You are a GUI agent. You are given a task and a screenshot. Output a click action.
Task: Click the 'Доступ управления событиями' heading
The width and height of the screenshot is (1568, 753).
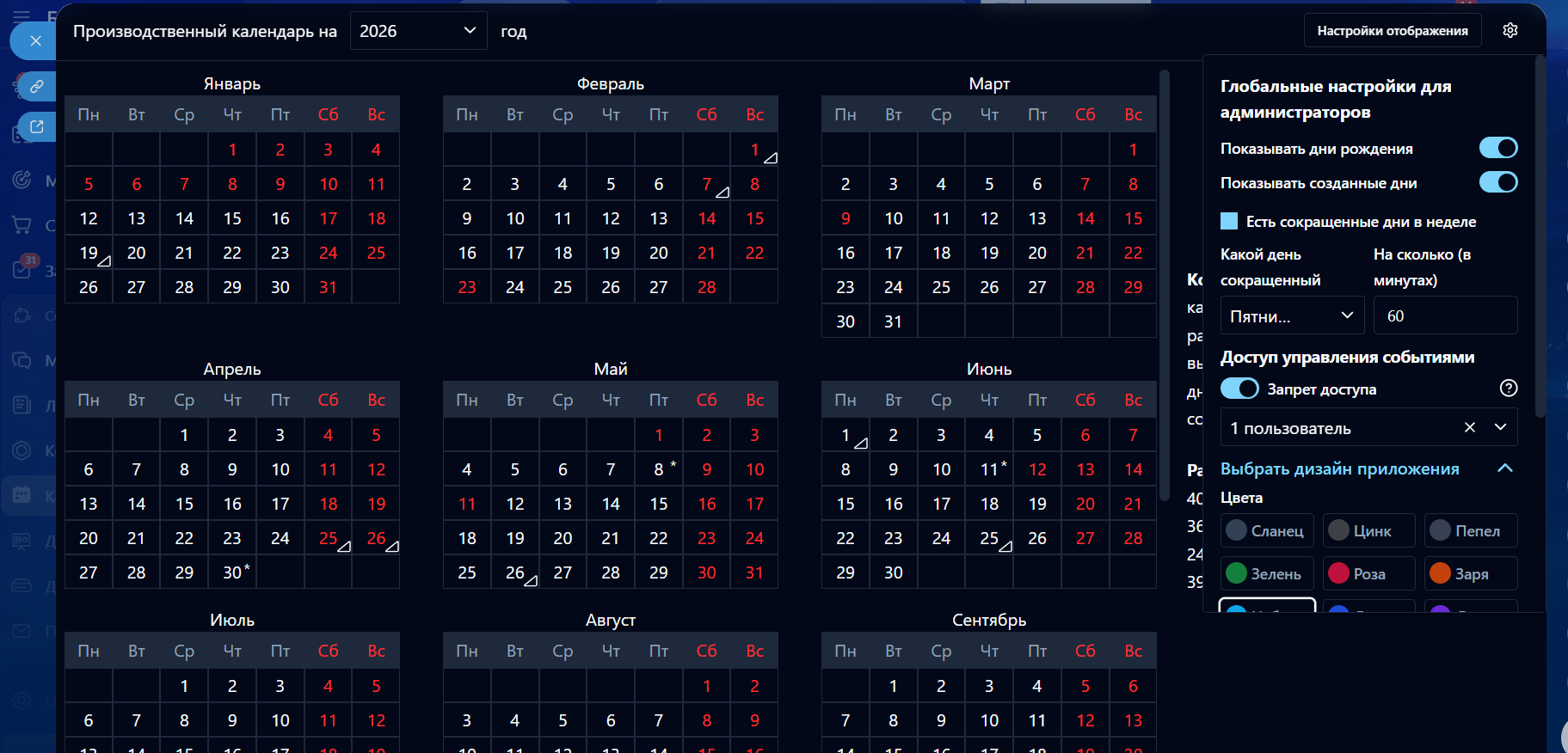pyautogui.click(x=1348, y=357)
